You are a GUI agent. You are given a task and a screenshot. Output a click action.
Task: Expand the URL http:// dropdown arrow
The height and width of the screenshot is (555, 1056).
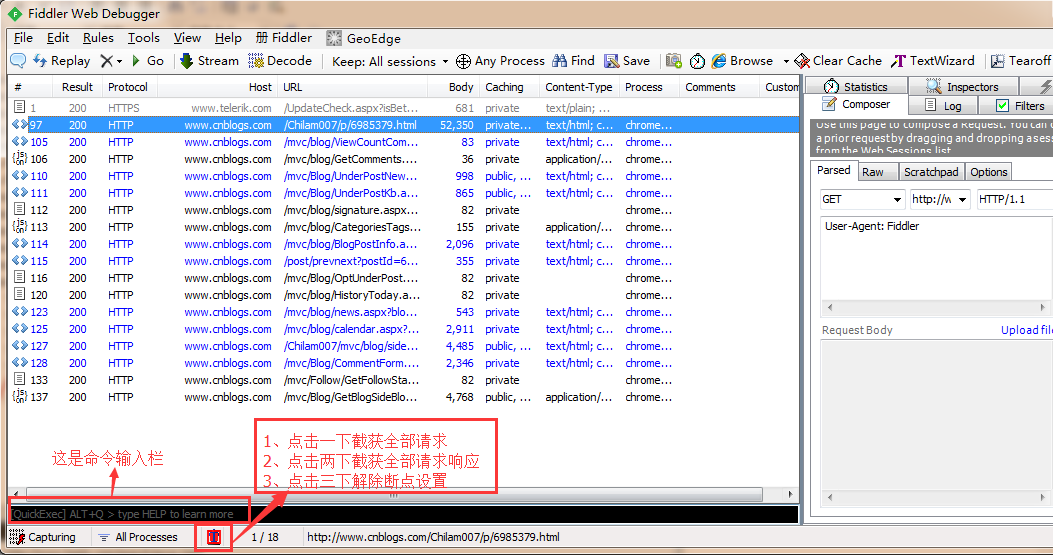962,199
